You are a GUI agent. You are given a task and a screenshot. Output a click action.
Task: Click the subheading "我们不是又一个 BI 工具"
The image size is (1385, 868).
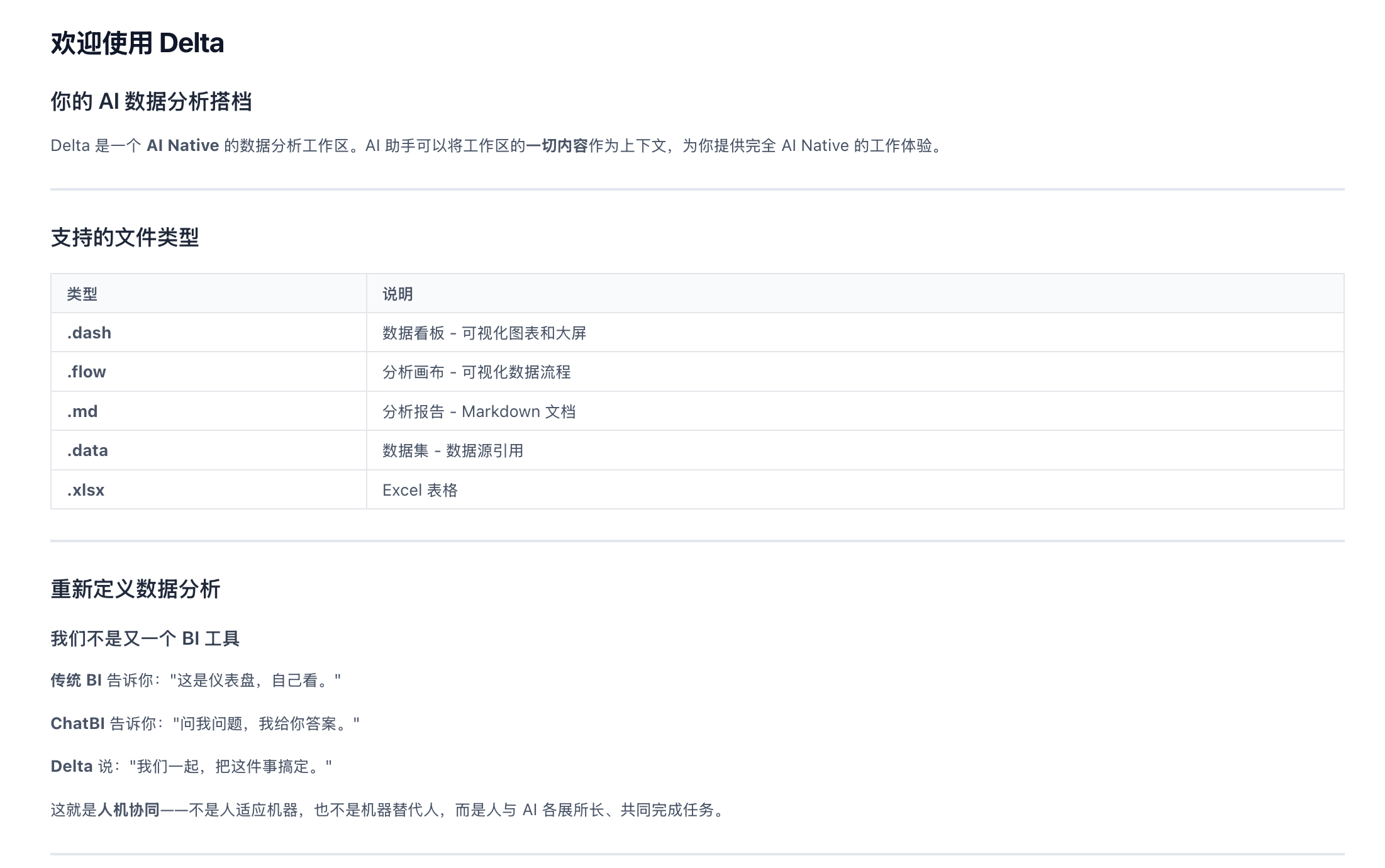pos(145,639)
